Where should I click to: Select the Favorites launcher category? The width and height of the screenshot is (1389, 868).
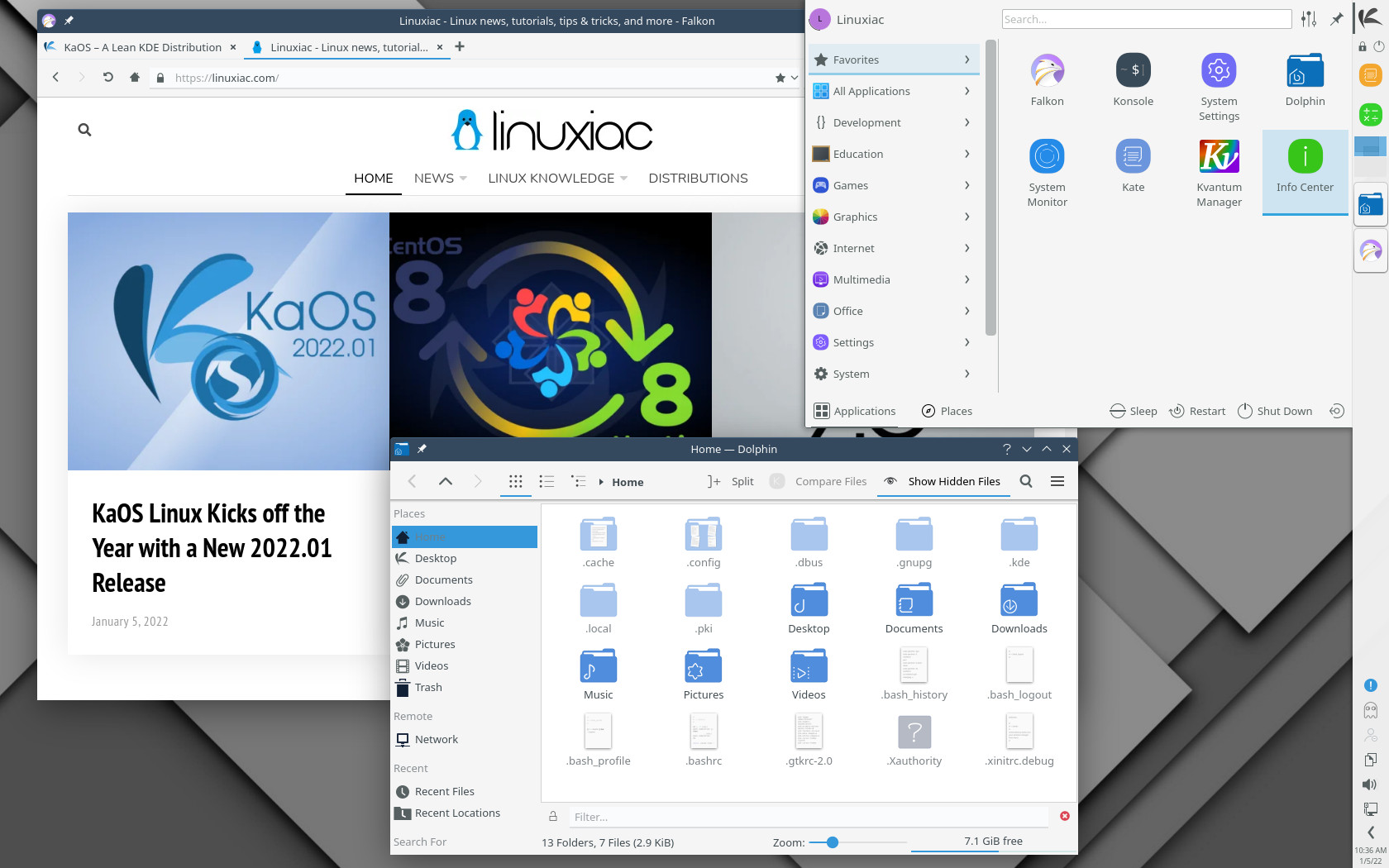894,60
